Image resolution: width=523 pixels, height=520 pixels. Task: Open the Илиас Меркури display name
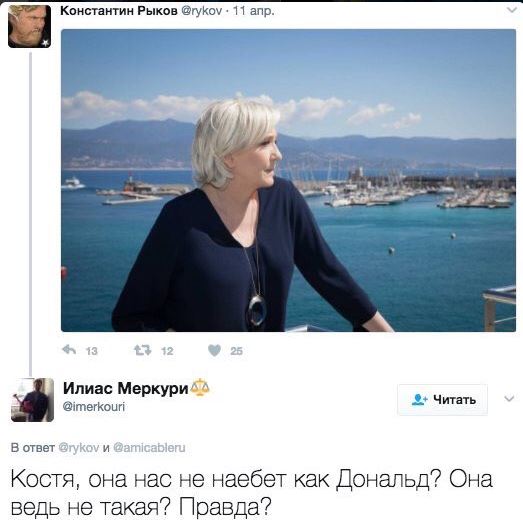pos(126,388)
